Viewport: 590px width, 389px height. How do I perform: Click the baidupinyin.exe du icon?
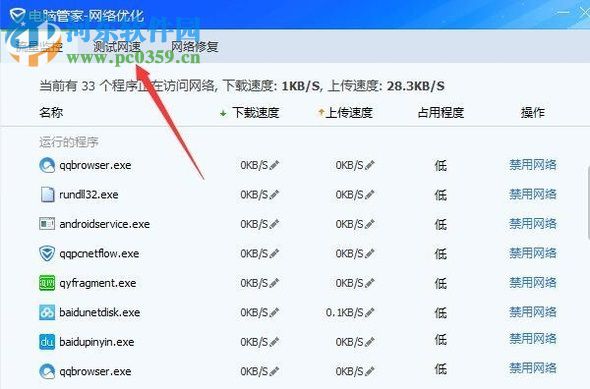click(47, 342)
